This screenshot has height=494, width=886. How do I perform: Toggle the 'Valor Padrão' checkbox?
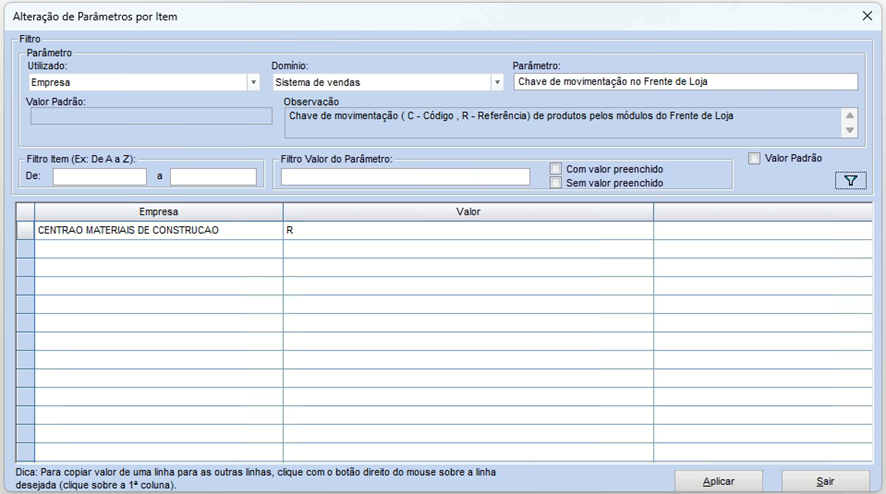point(755,158)
